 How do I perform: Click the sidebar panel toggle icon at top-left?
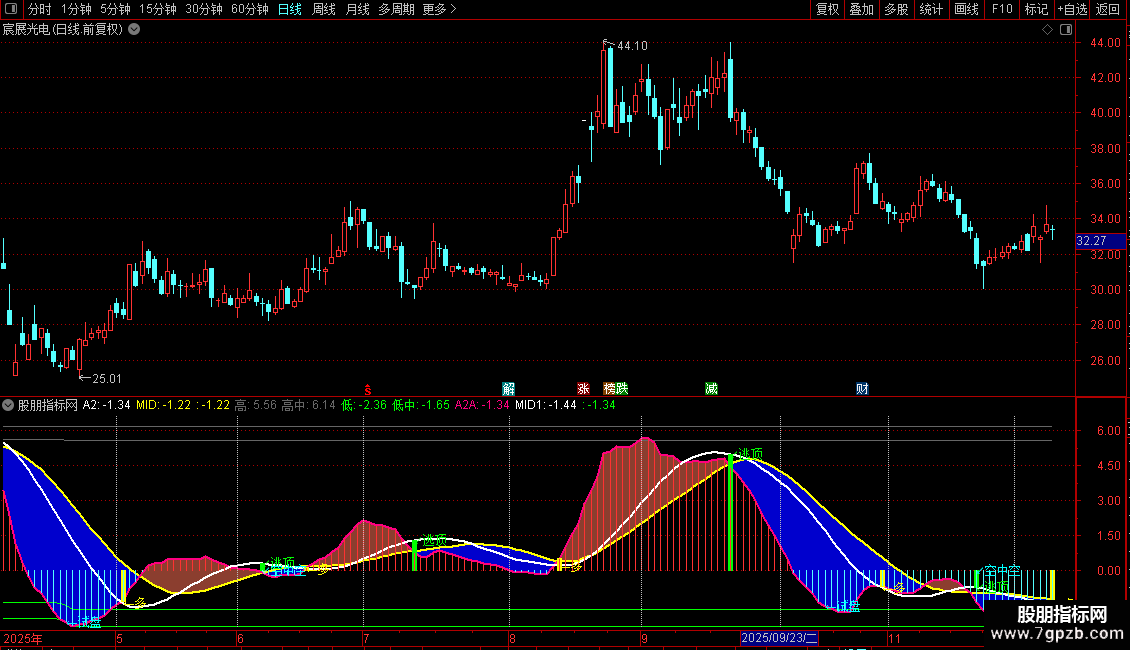12,10
